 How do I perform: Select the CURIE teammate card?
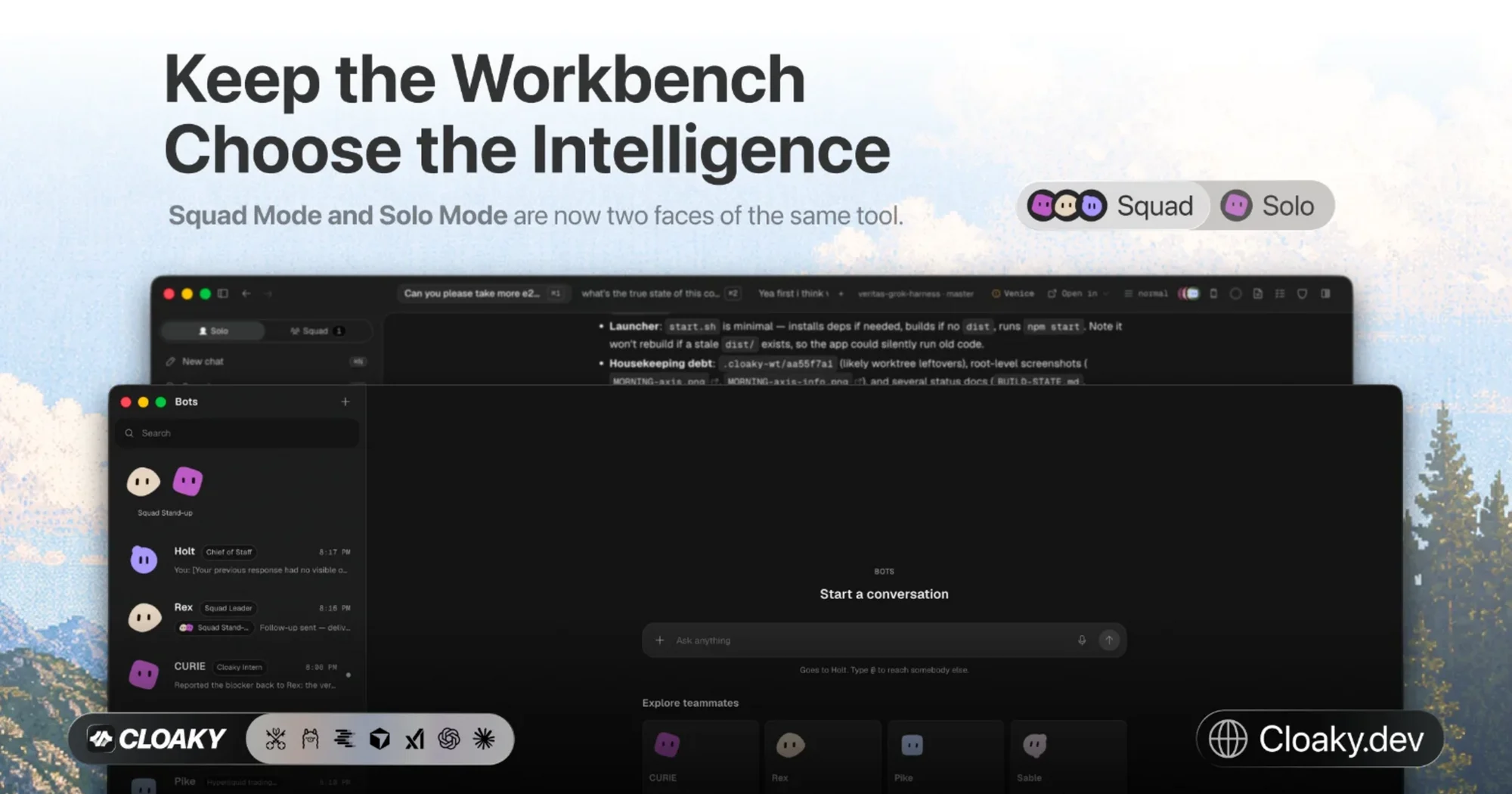[x=700, y=756]
